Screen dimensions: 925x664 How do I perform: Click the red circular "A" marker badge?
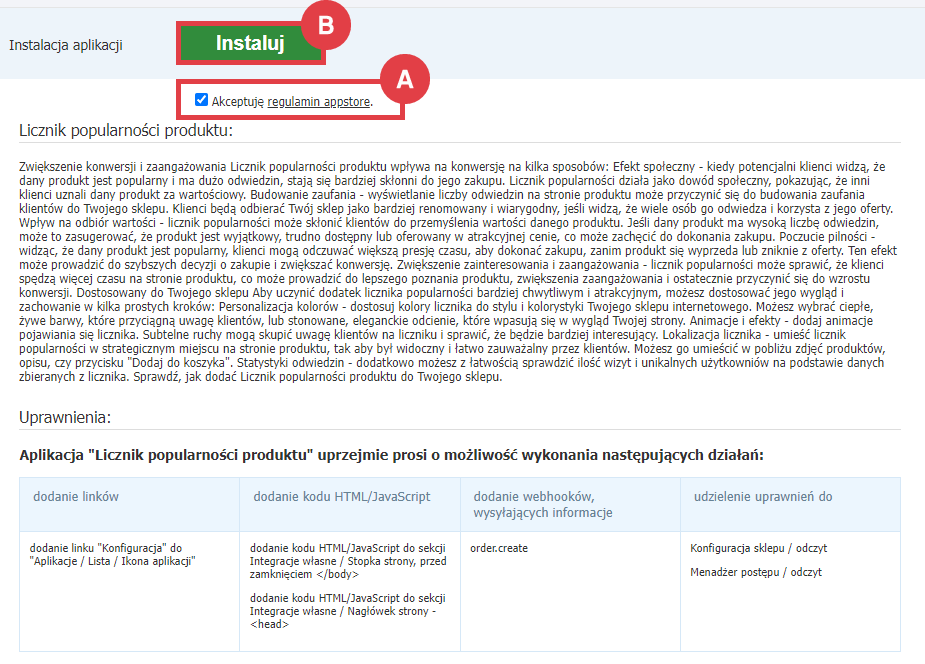[x=405, y=80]
